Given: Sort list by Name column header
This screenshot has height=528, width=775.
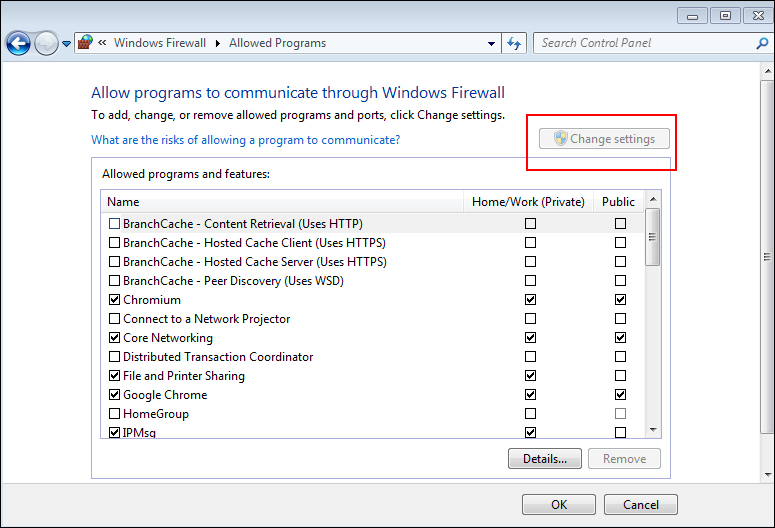Looking at the screenshot, I should pos(284,202).
